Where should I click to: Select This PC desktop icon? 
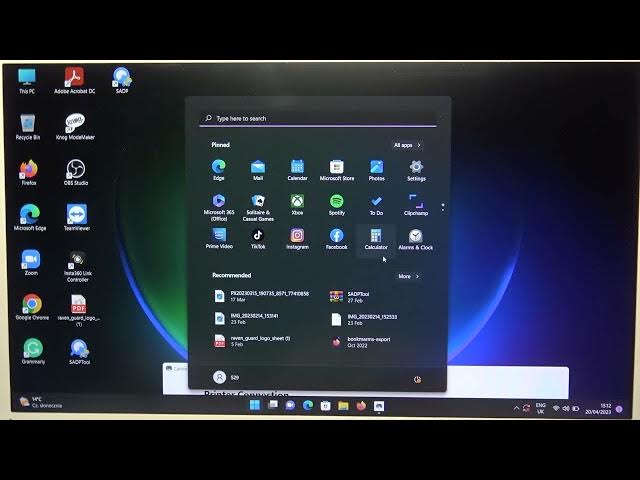point(27,81)
